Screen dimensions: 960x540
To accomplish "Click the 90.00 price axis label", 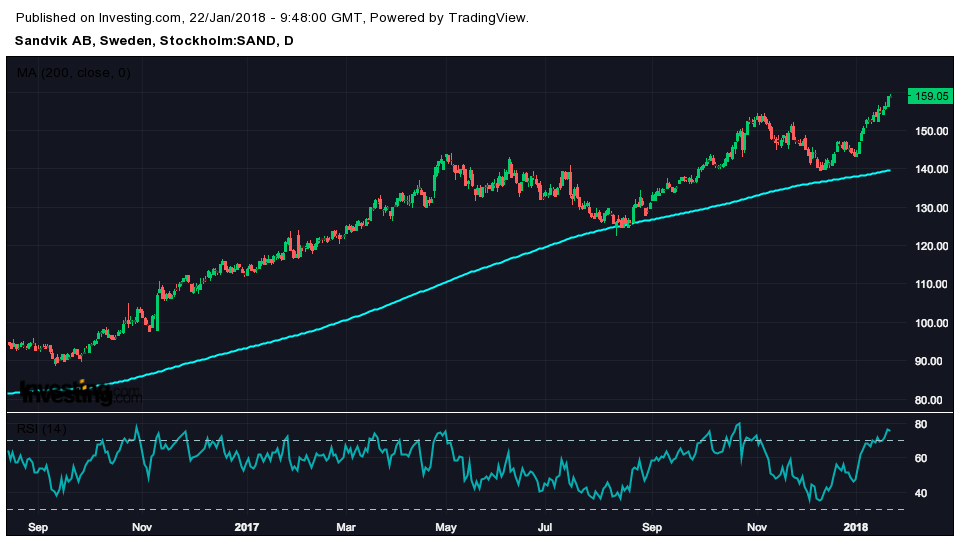I will (x=931, y=361).
